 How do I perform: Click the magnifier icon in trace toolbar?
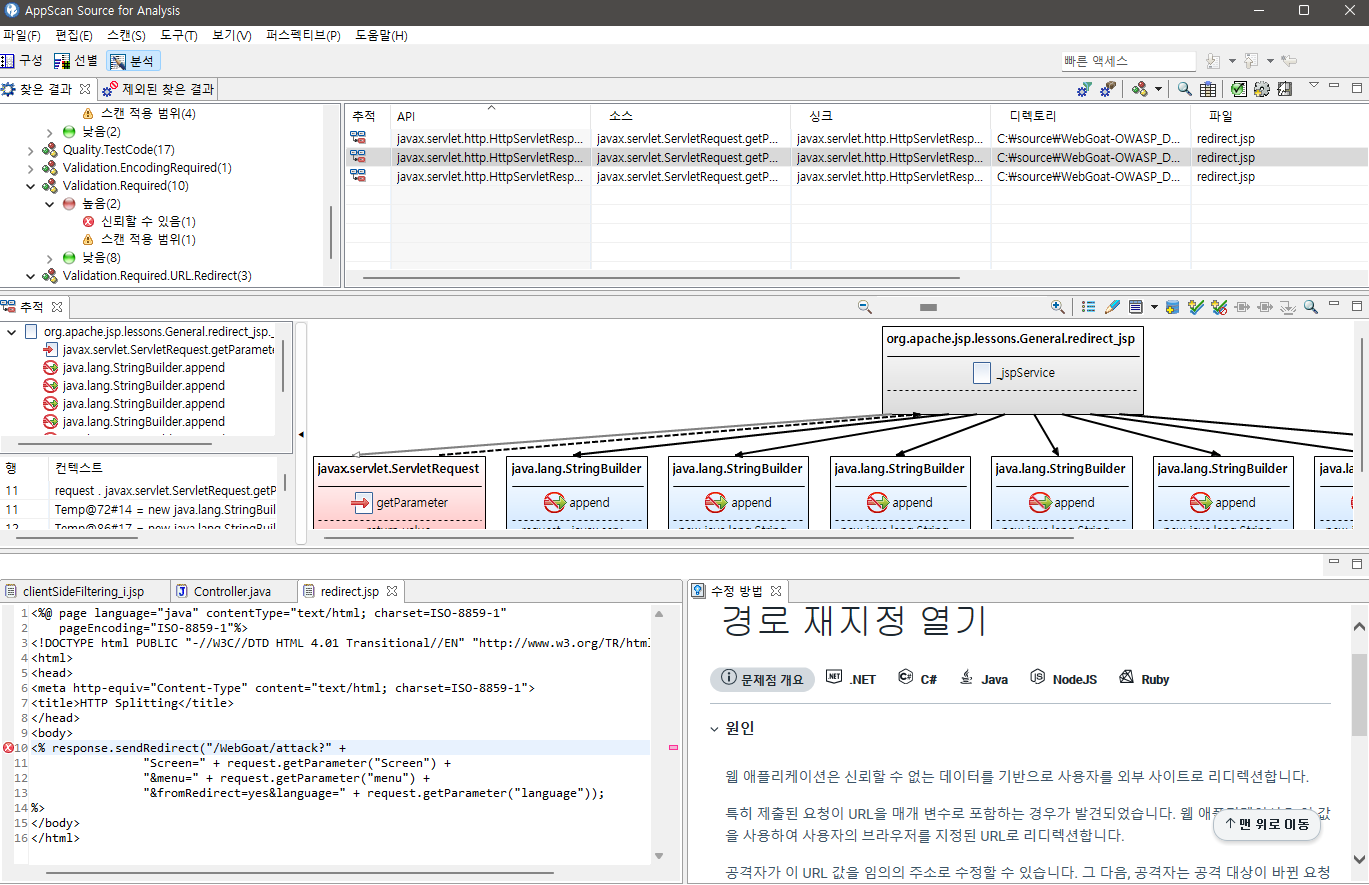point(1310,307)
